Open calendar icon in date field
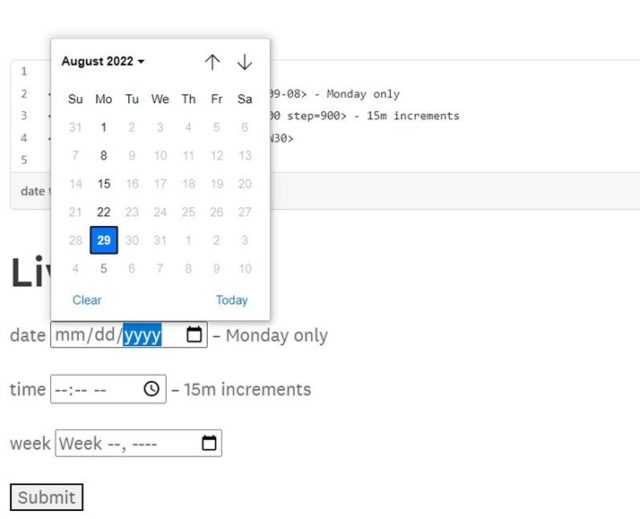The image size is (640, 519). pos(194,335)
